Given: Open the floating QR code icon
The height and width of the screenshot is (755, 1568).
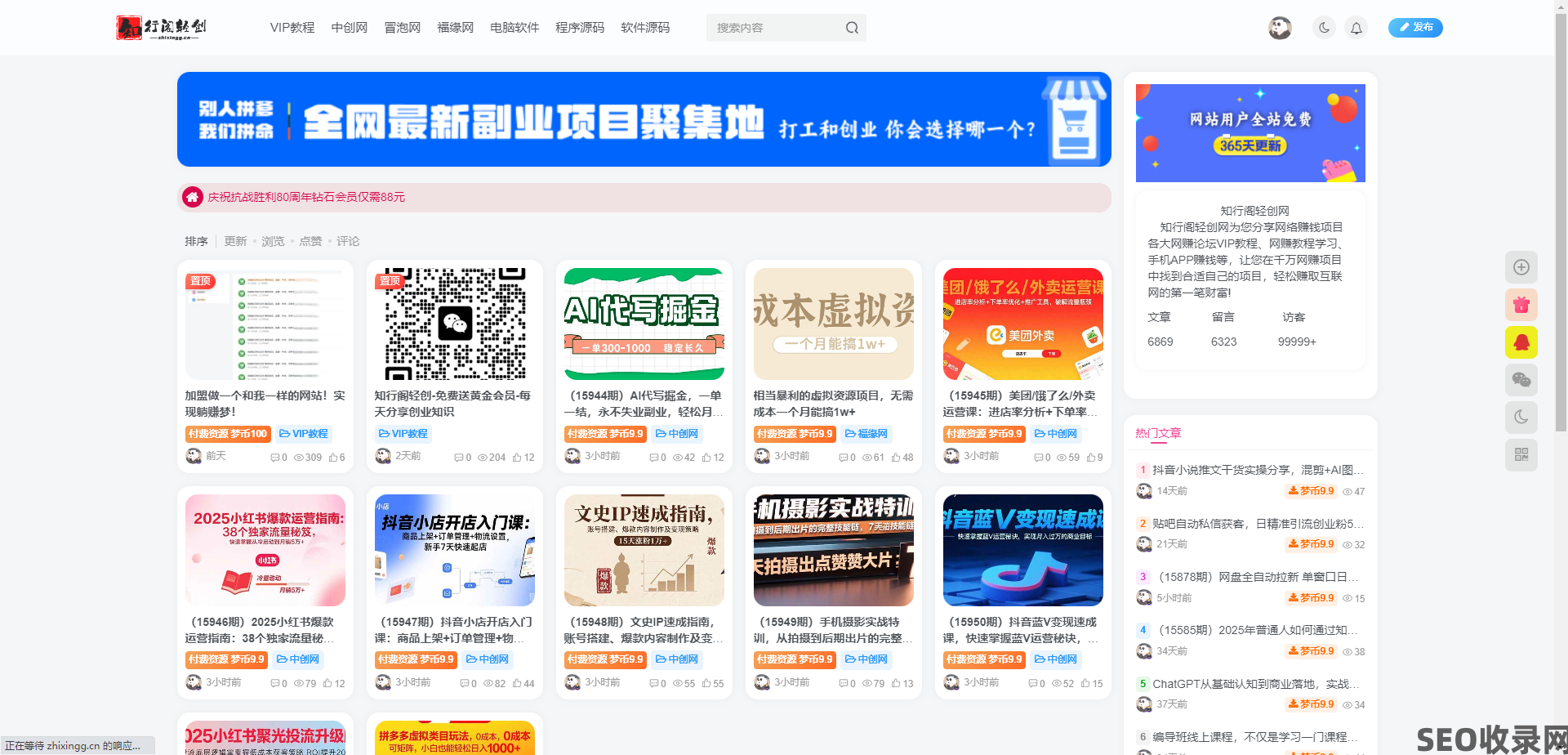Looking at the screenshot, I should point(1521,455).
